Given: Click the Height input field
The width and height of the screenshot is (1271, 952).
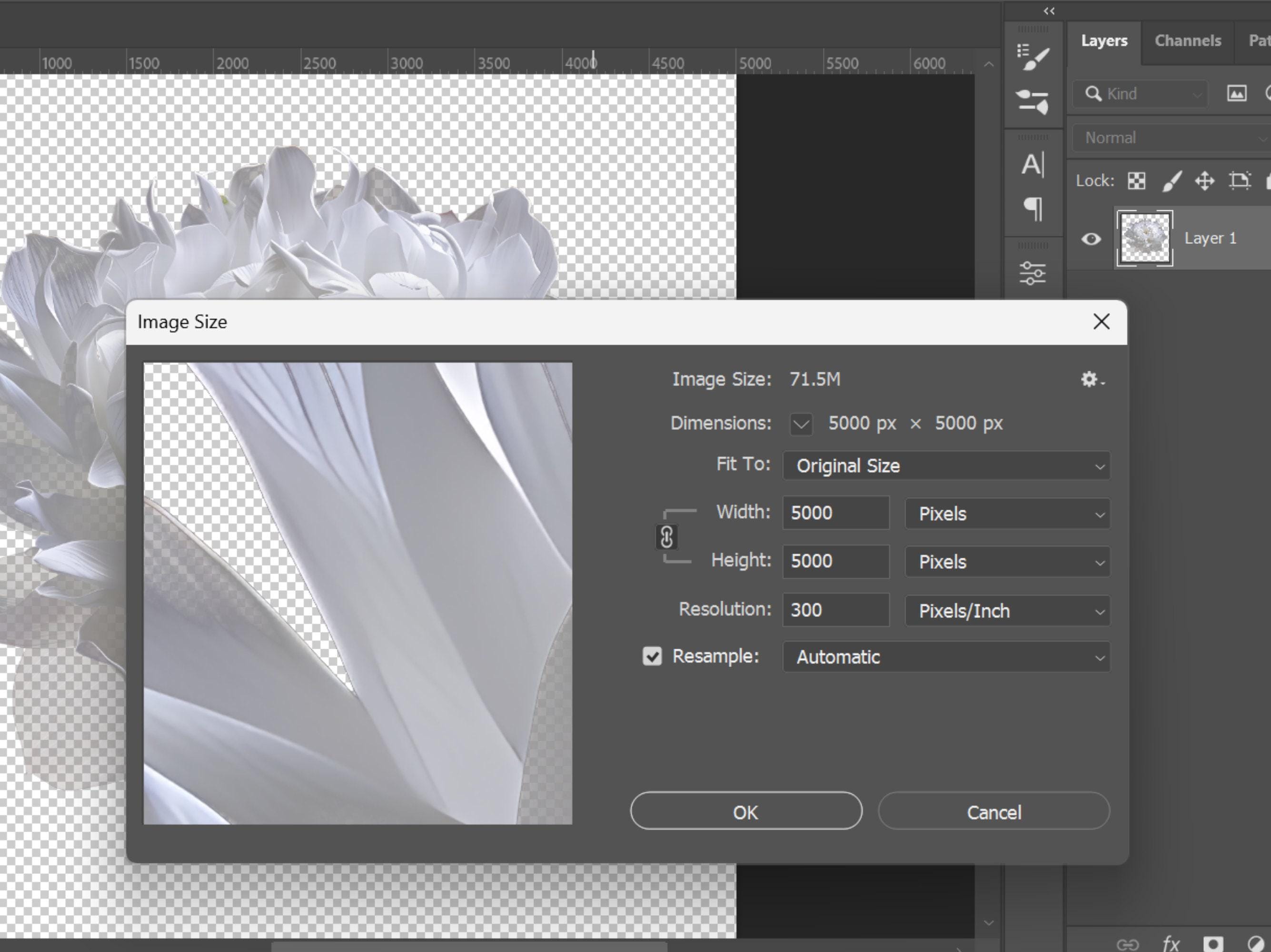Looking at the screenshot, I should 836,561.
